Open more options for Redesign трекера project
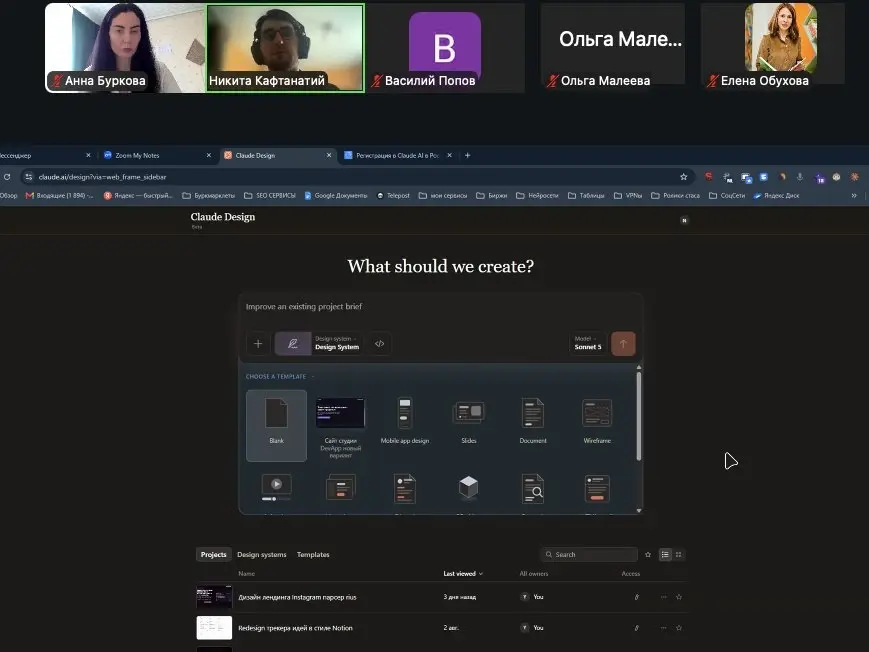869x652 pixels. [663, 628]
